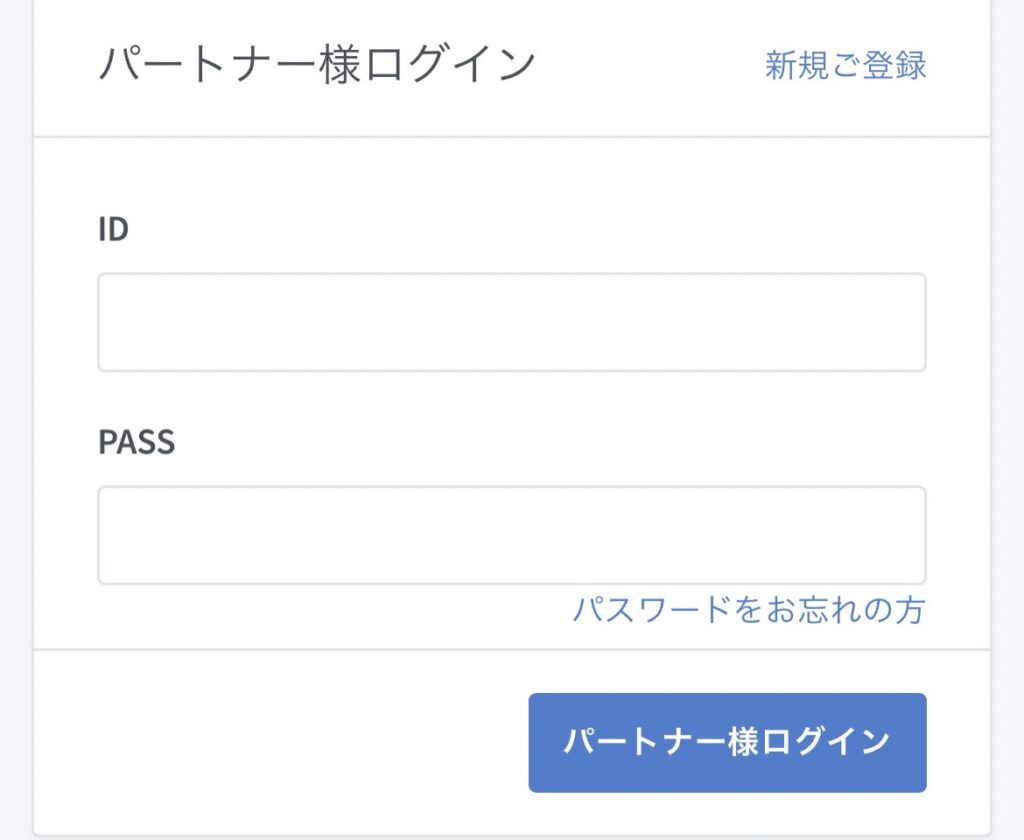Viewport: 1024px width, 840px height.
Task: Place cursor in the password box
Action: coord(512,535)
